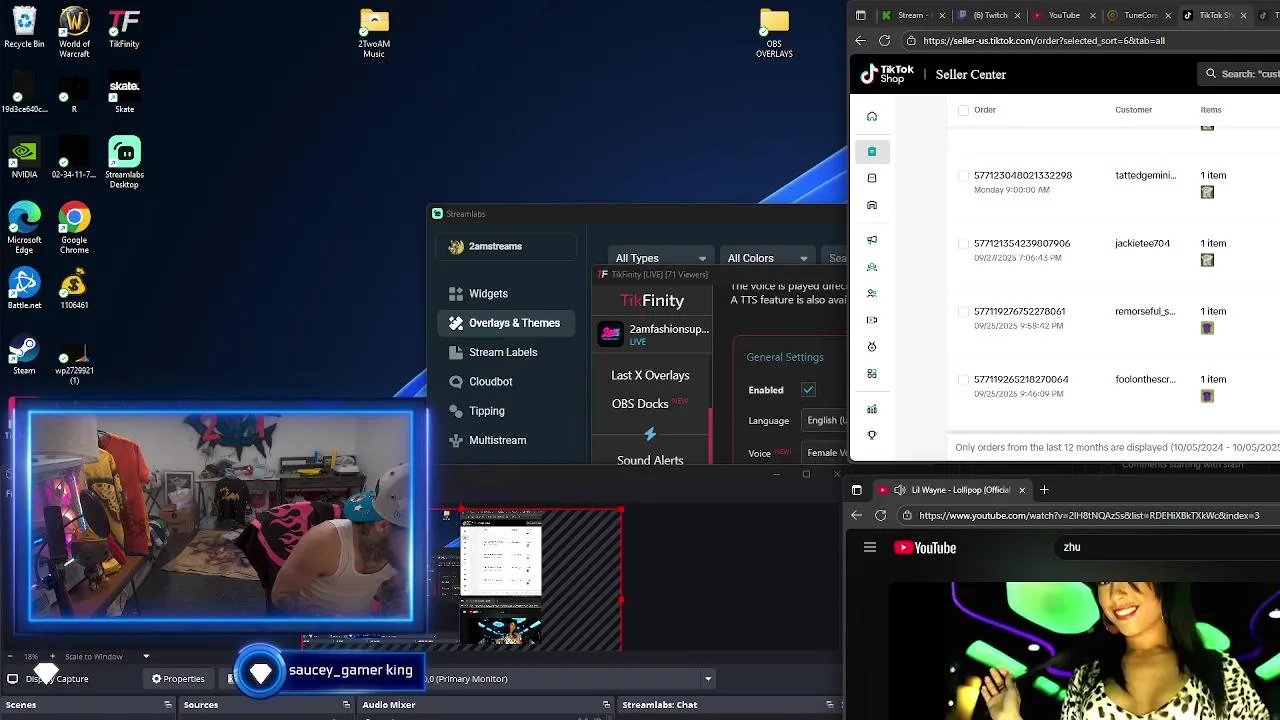Click the item thumbnail for tattedgemini order
Image resolution: width=1280 pixels, height=720 pixels.
(1207, 192)
